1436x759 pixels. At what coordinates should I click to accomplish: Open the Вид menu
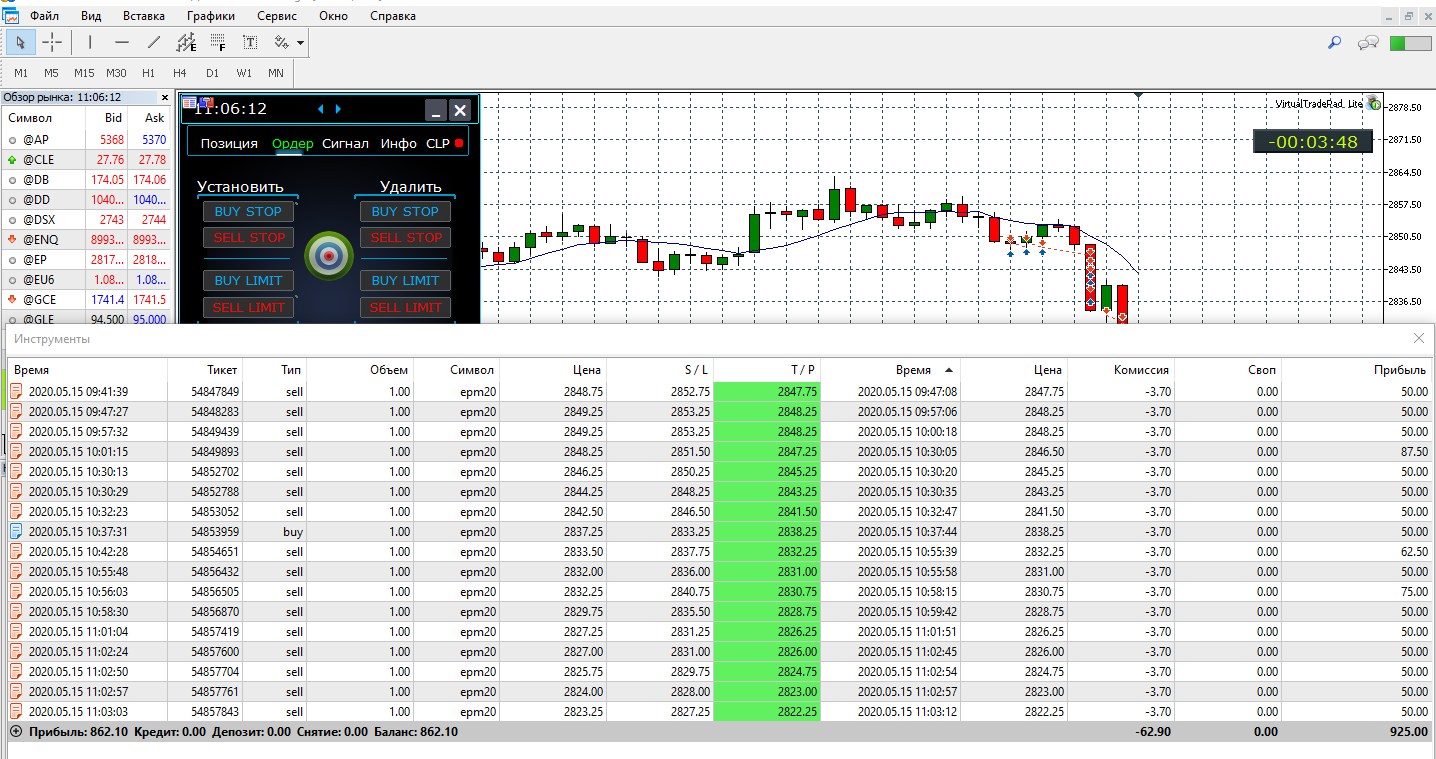point(91,16)
